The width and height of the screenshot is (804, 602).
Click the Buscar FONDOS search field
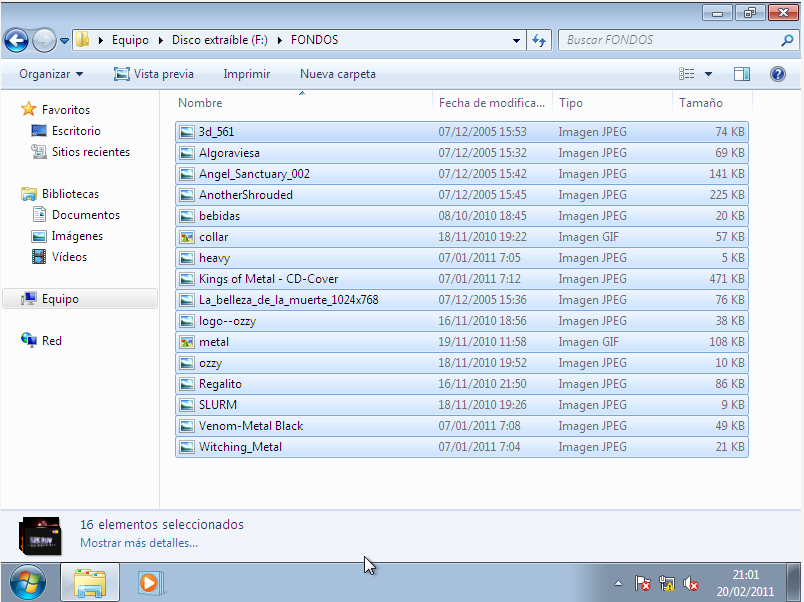[668, 41]
